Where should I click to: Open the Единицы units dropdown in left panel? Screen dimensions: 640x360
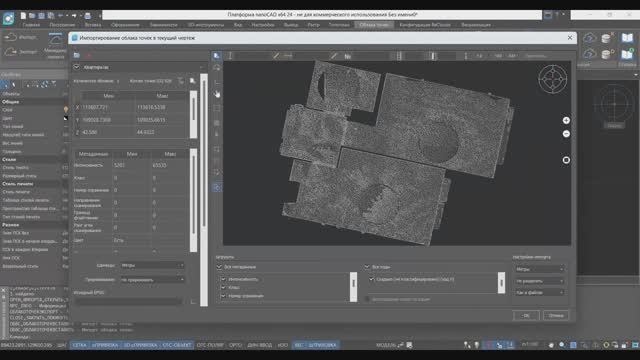[x=152, y=265]
